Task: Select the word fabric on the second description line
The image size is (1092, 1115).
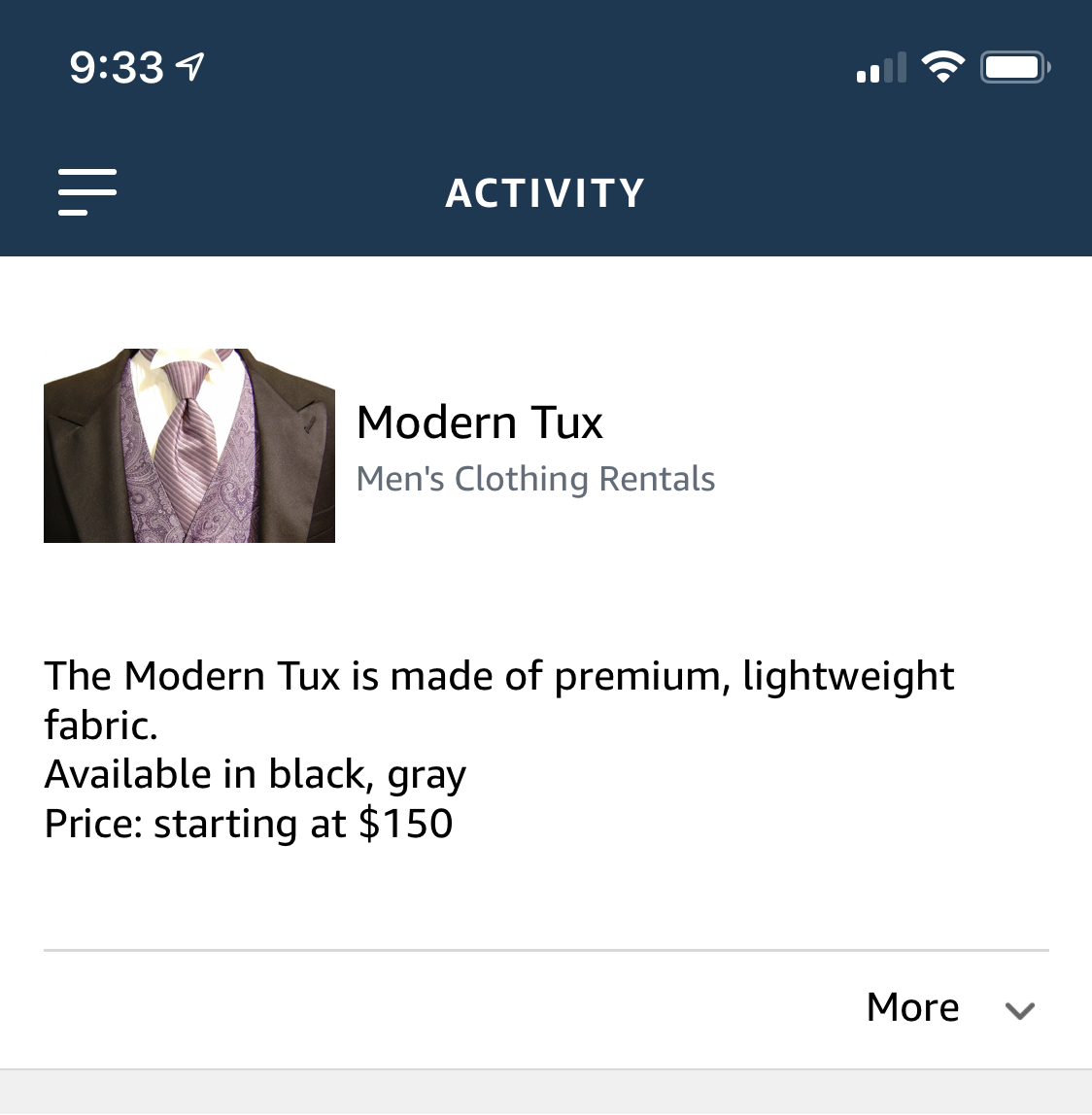Action: point(101,726)
